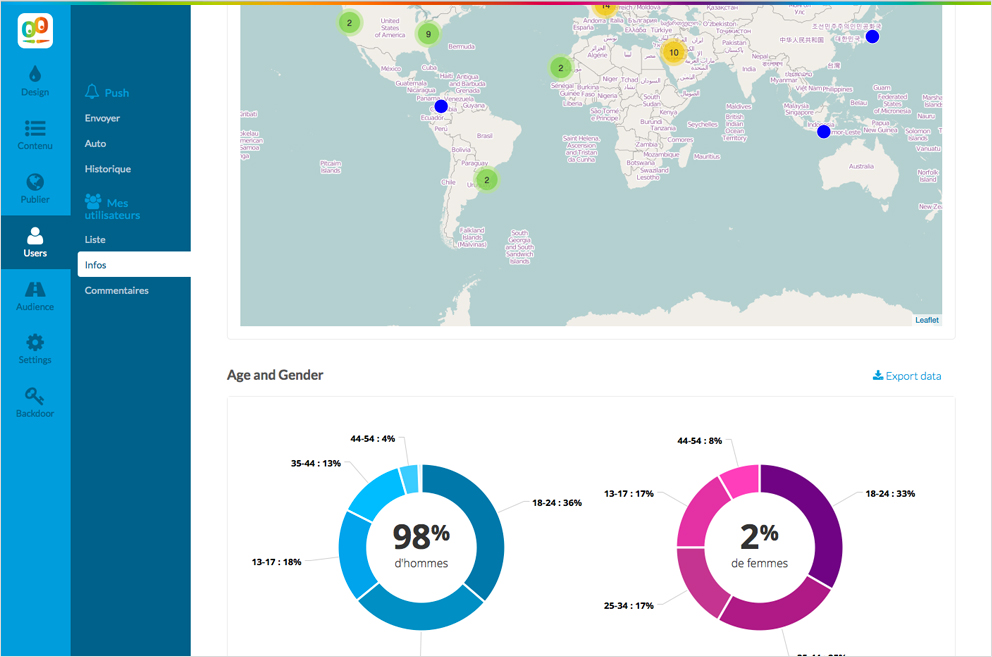Open the Envoyer submenu item
The width and height of the screenshot is (992, 657).
(x=102, y=118)
